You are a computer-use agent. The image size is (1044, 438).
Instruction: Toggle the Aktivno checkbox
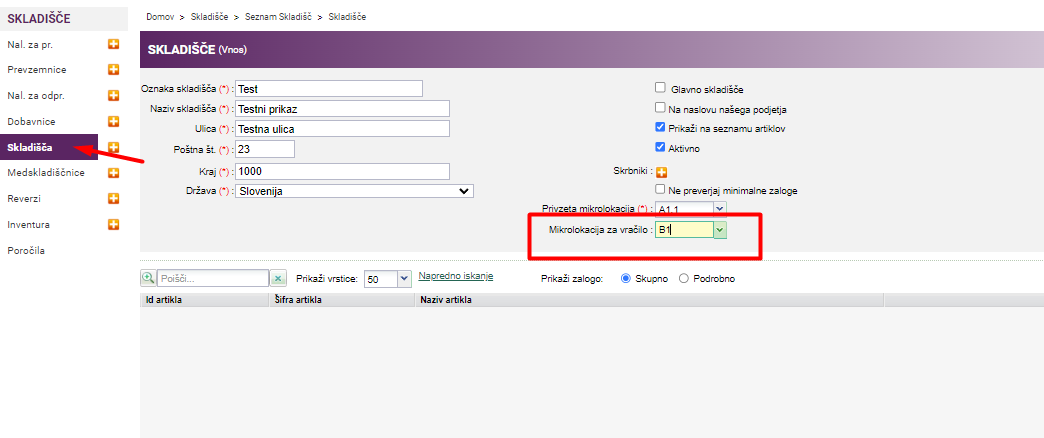pos(660,148)
